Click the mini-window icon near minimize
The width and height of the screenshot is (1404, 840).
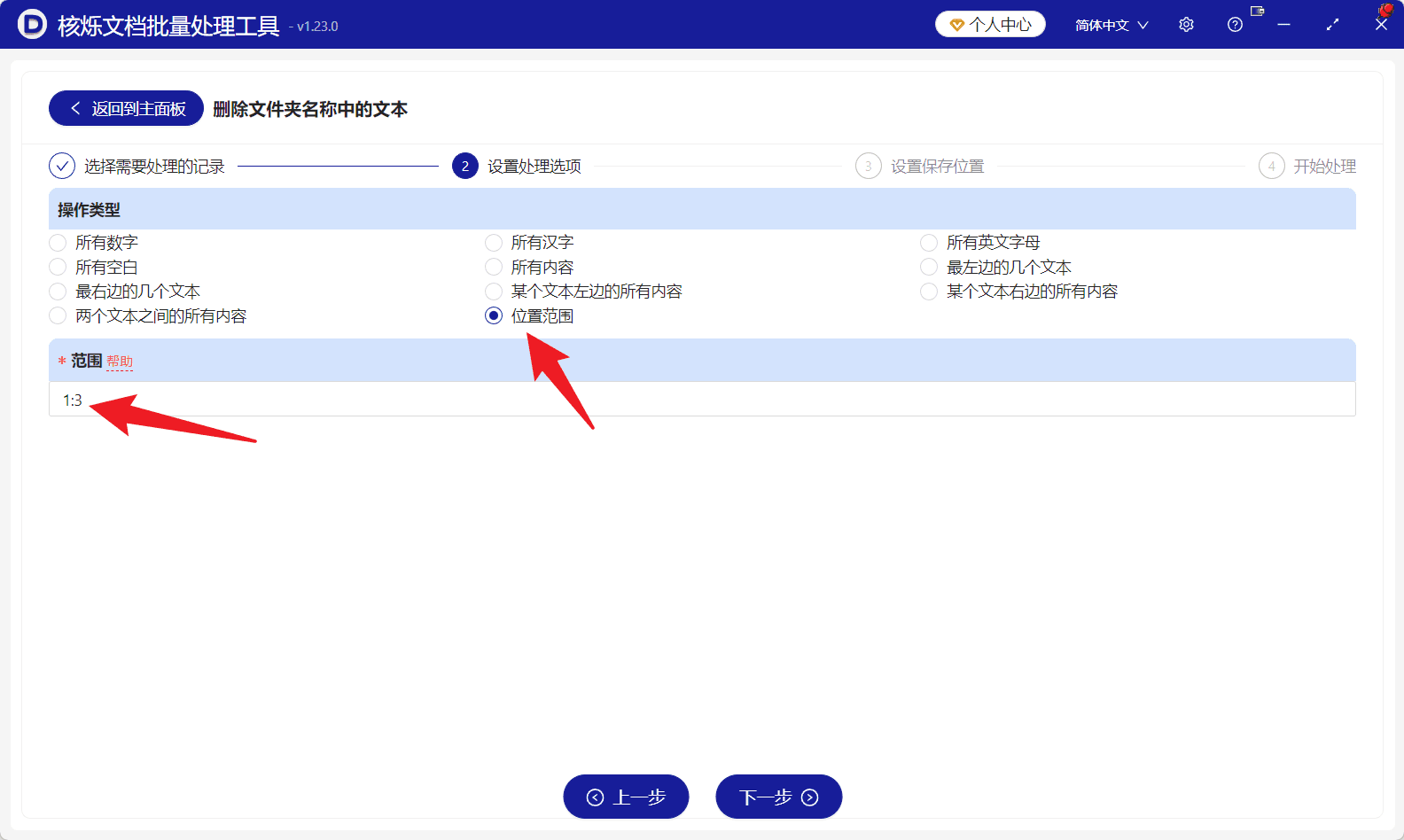click(x=1257, y=11)
